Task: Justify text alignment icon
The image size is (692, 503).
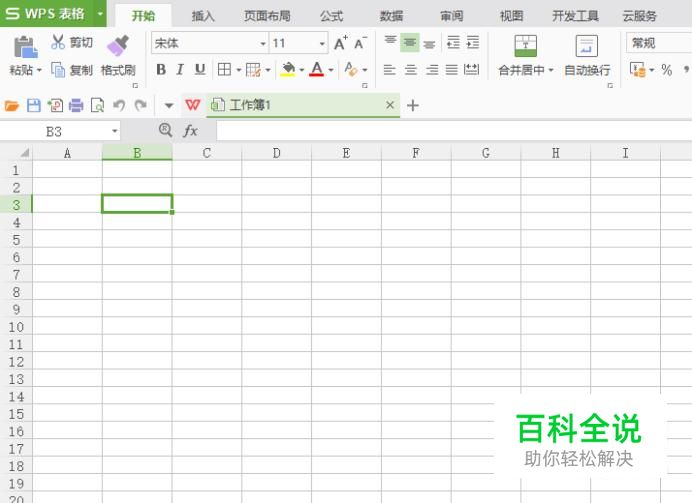Action: (451, 69)
